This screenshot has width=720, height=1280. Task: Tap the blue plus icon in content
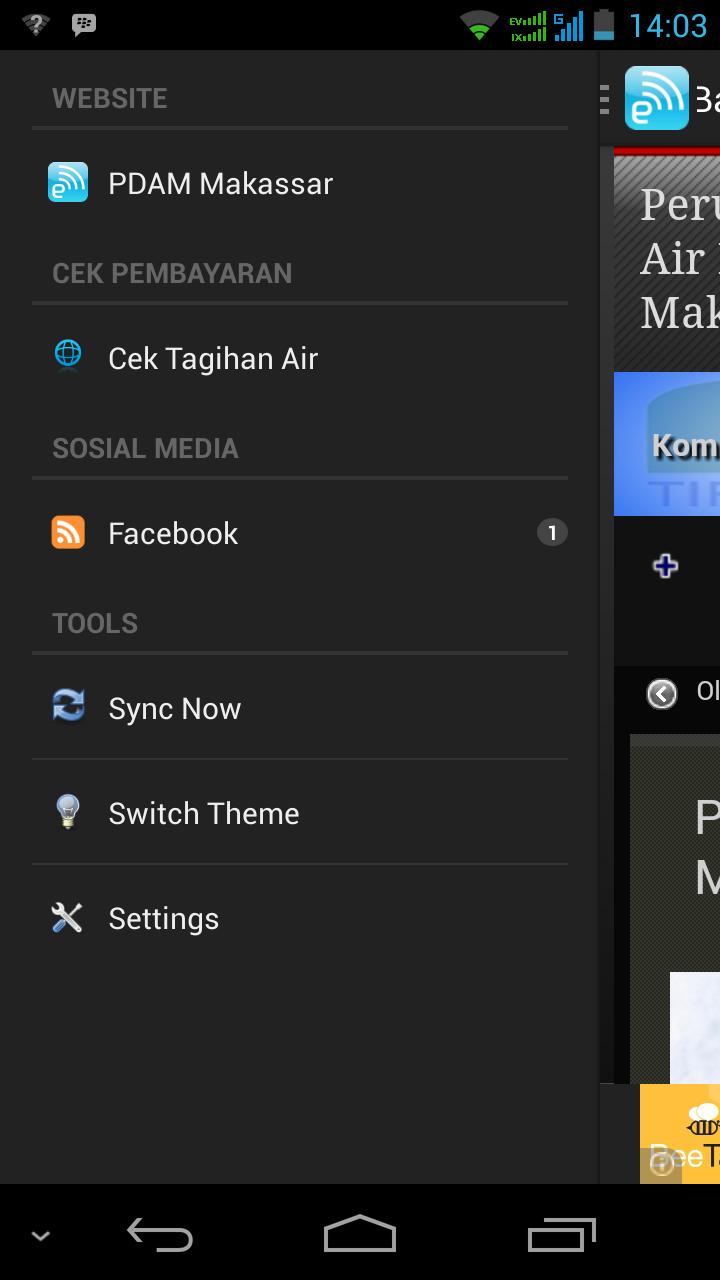665,566
